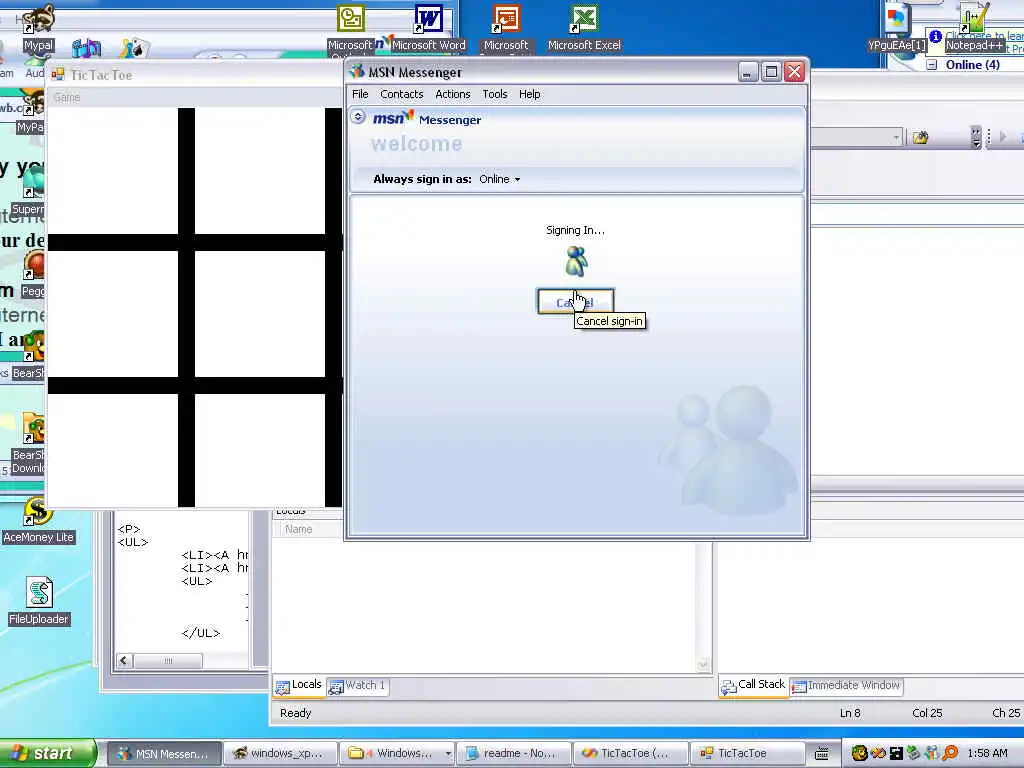This screenshot has width=1024, height=768.
Task: Click the TicTacToe window title icon
Action: click(58, 75)
